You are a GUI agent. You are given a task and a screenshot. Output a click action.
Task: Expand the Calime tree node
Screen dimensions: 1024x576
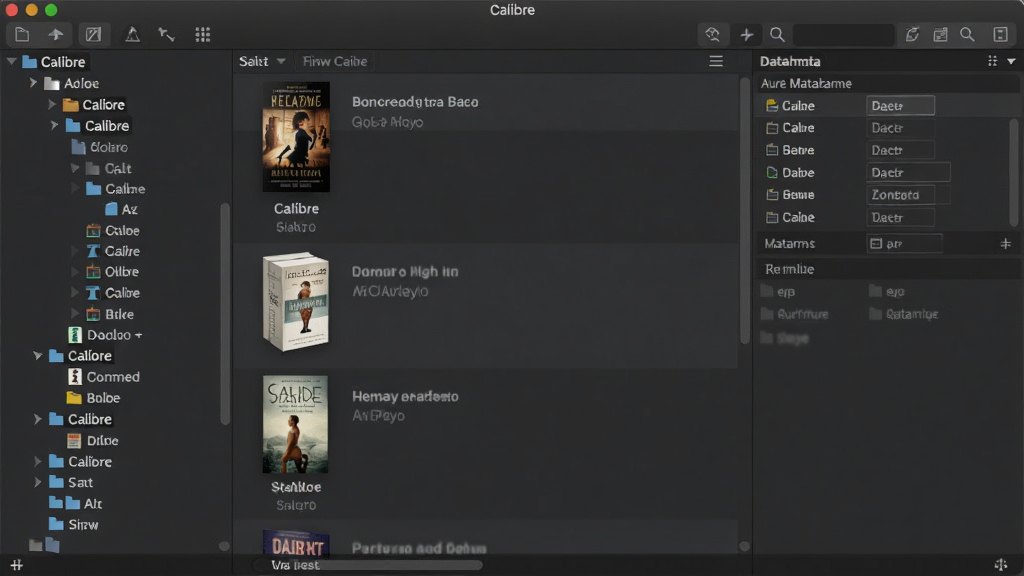coord(75,189)
